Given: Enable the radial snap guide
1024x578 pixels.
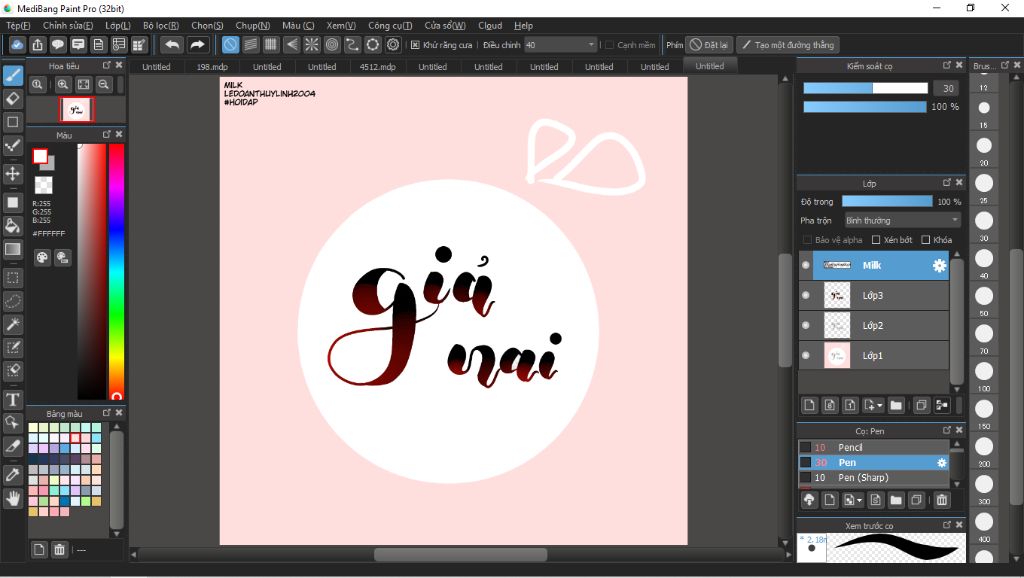Looking at the screenshot, I should (311, 45).
